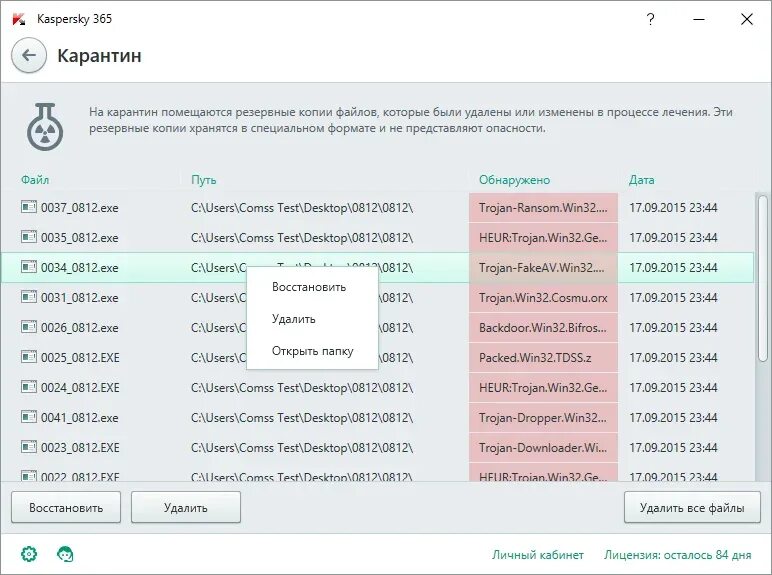The height and width of the screenshot is (575, 772).
Task: Select the 0041_0812.exe row
Action: [80, 418]
